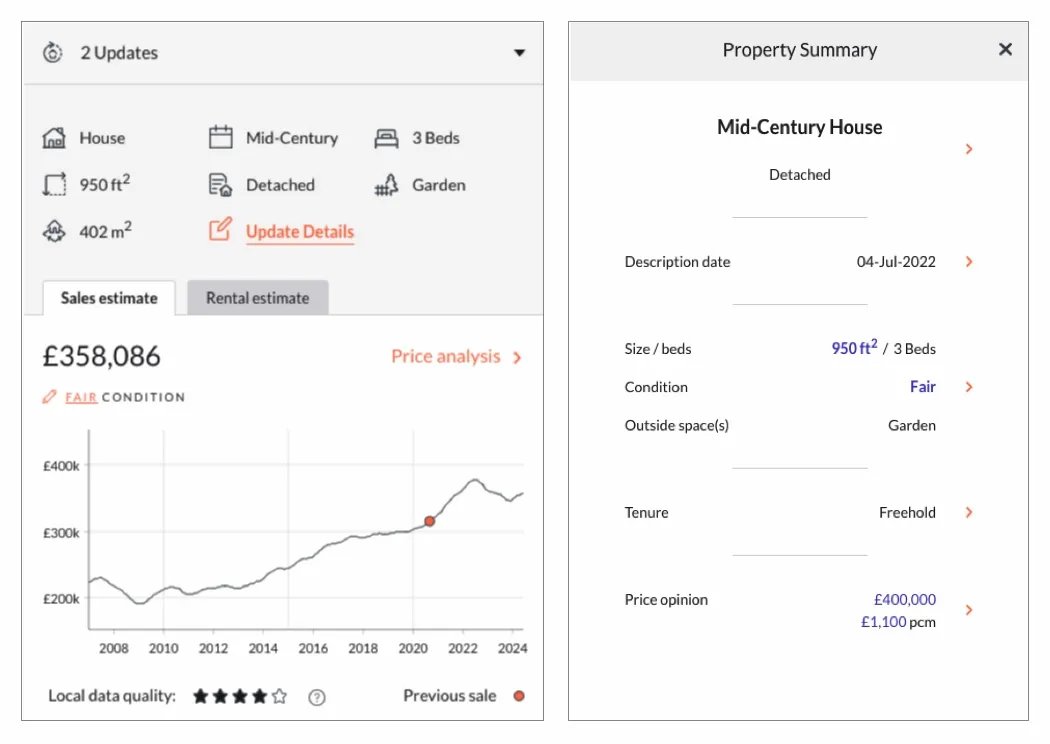Image resolution: width=1050 pixels, height=744 pixels.
Task: Click the 3 Beds text in summary
Action: [915, 349]
